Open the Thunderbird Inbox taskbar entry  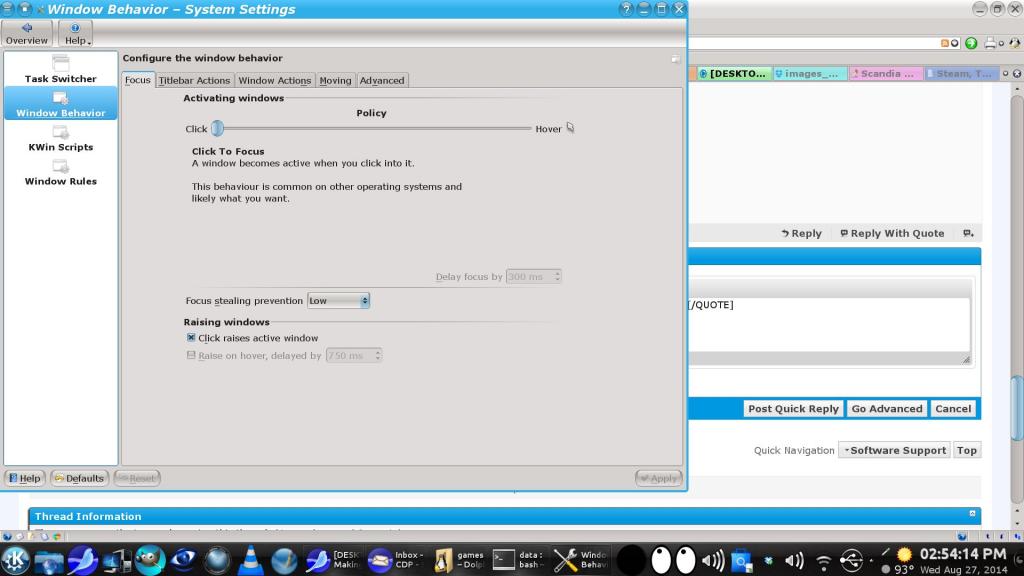pos(395,560)
